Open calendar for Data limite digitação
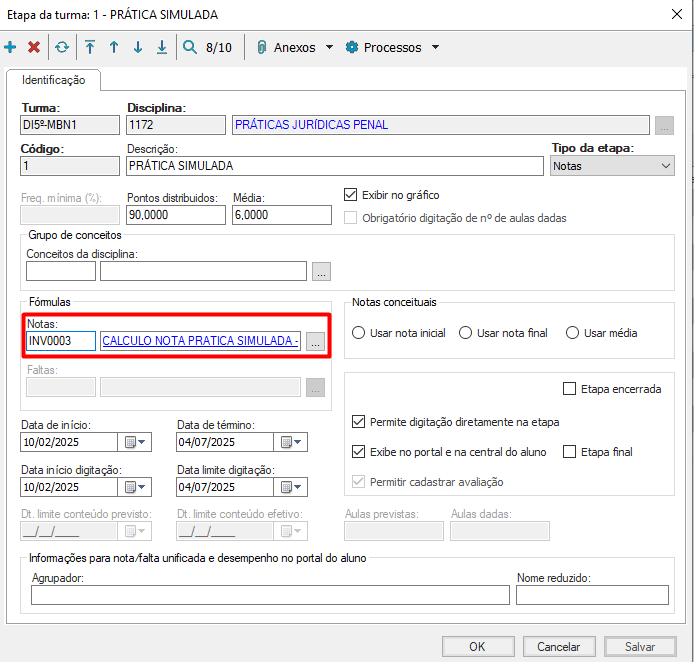 point(291,487)
